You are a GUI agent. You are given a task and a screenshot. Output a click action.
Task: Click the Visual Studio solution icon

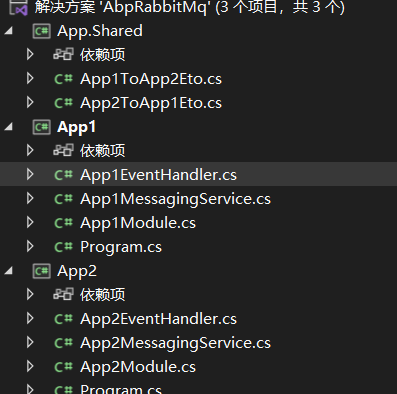(x=19, y=7)
